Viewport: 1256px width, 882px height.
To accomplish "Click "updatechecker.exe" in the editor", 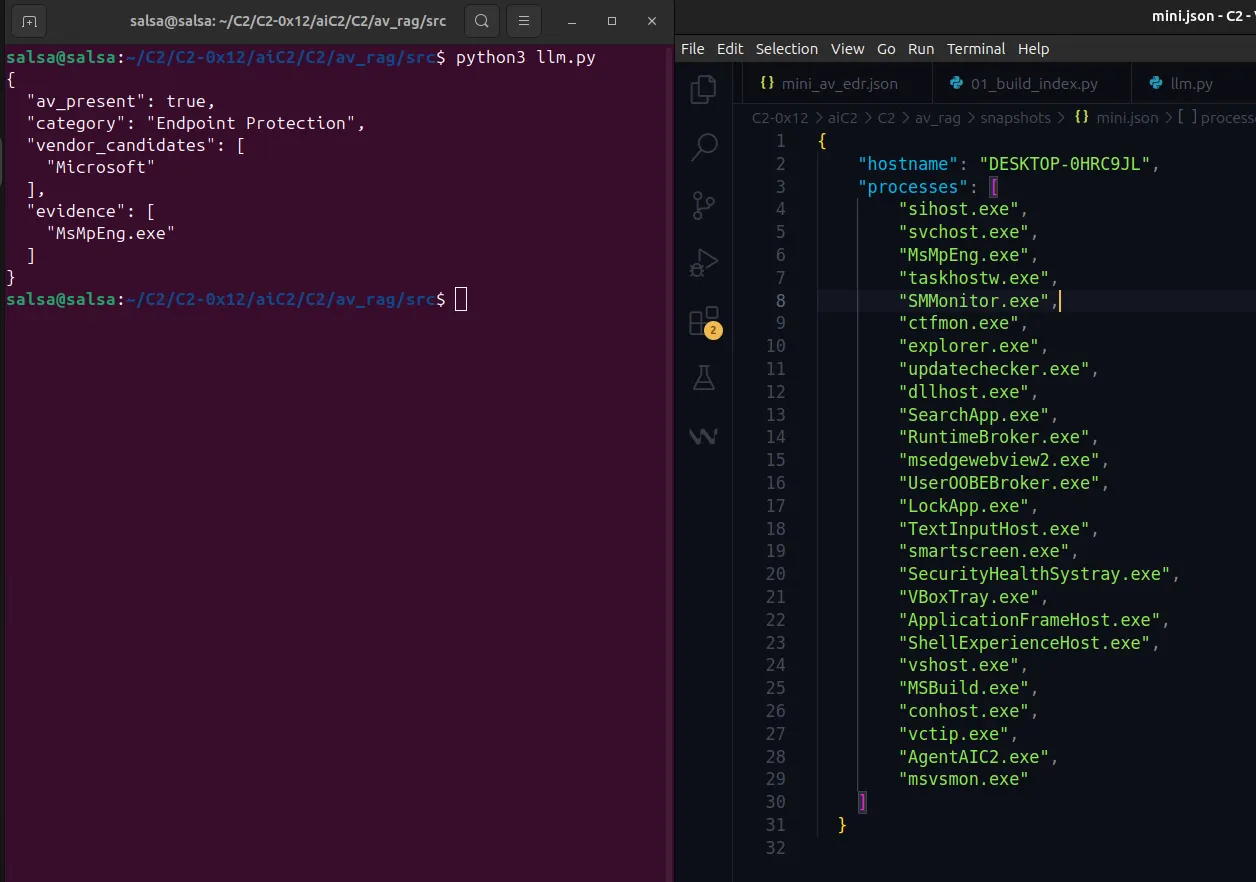I will [x=994, y=369].
